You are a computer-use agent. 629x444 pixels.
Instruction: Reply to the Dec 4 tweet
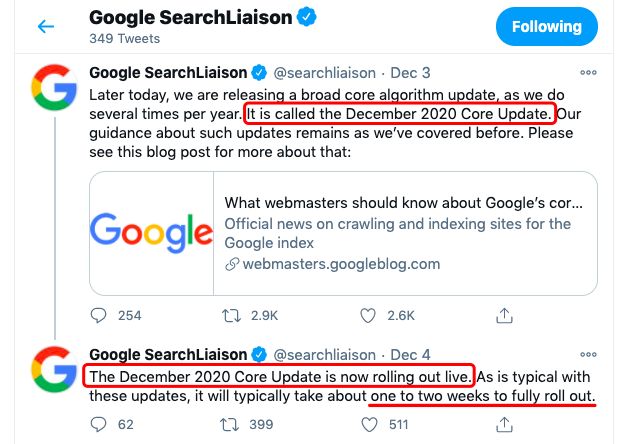coord(98,424)
